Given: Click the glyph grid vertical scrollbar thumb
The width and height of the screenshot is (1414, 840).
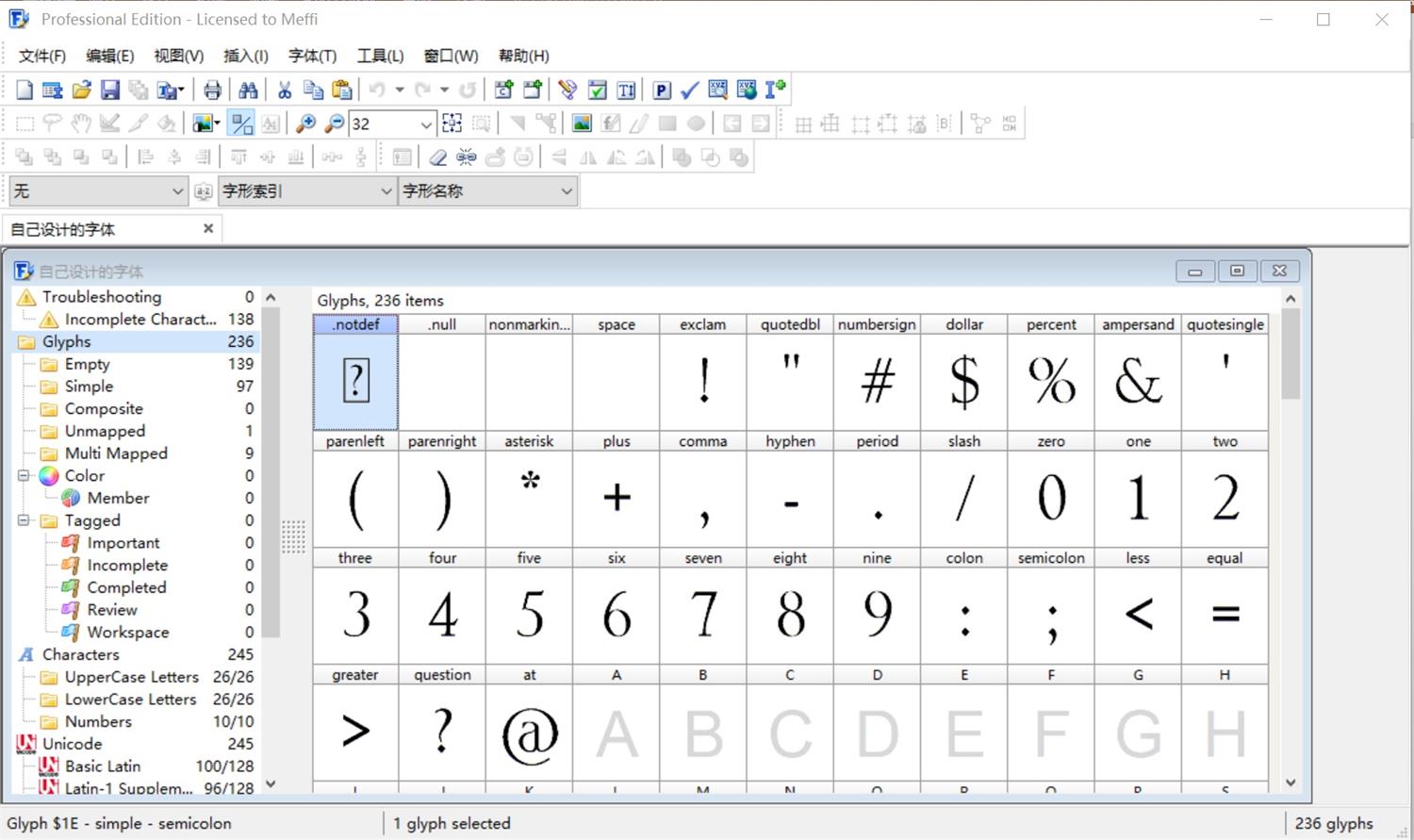Looking at the screenshot, I should [x=1291, y=354].
